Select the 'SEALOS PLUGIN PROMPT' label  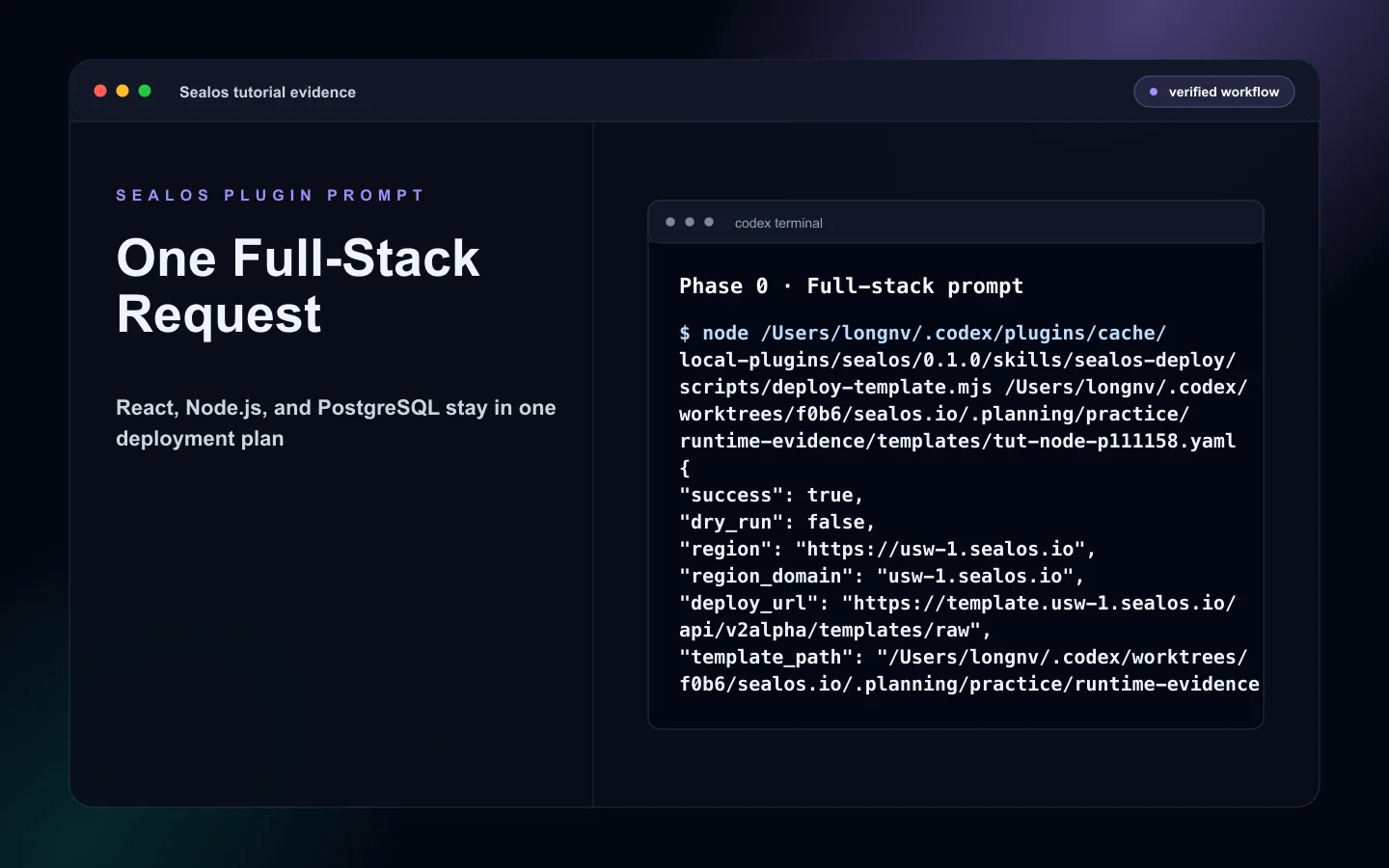click(x=270, y=195)
